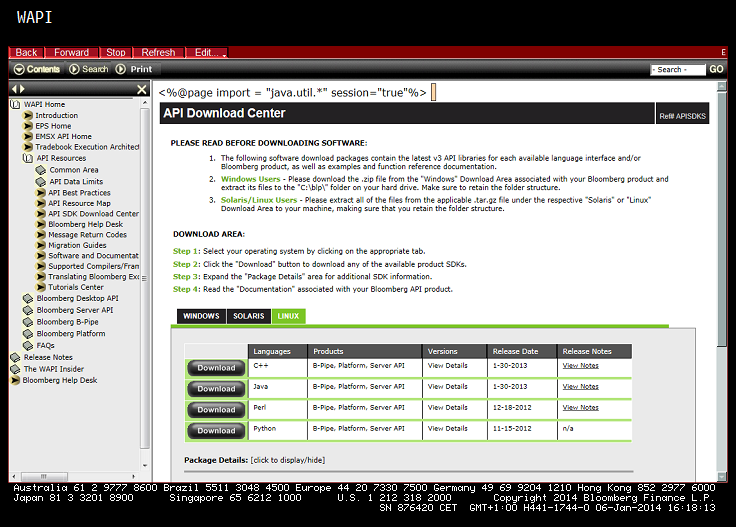Open the Edit... dropdown menu
Image resolution: width=736 pixels, height=527 pixels.
pos(207,53)
